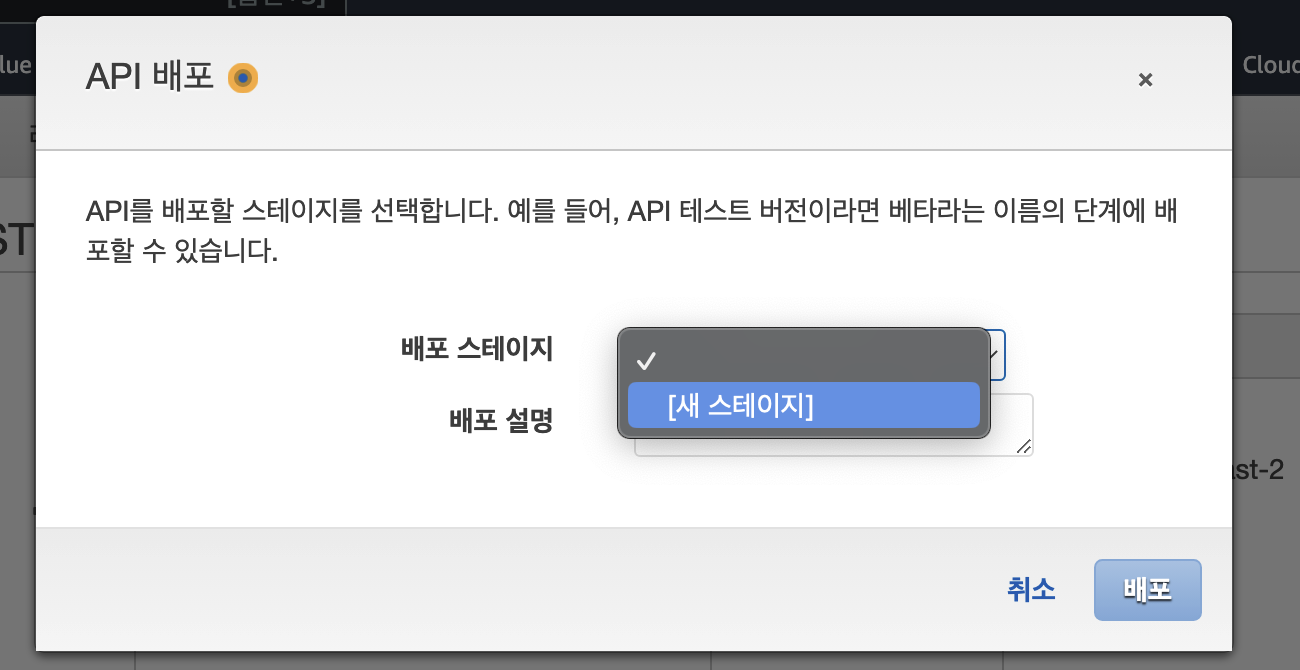
Task: Open the 배포 스테이지 dropdown arrow
Action: (995, 354)
